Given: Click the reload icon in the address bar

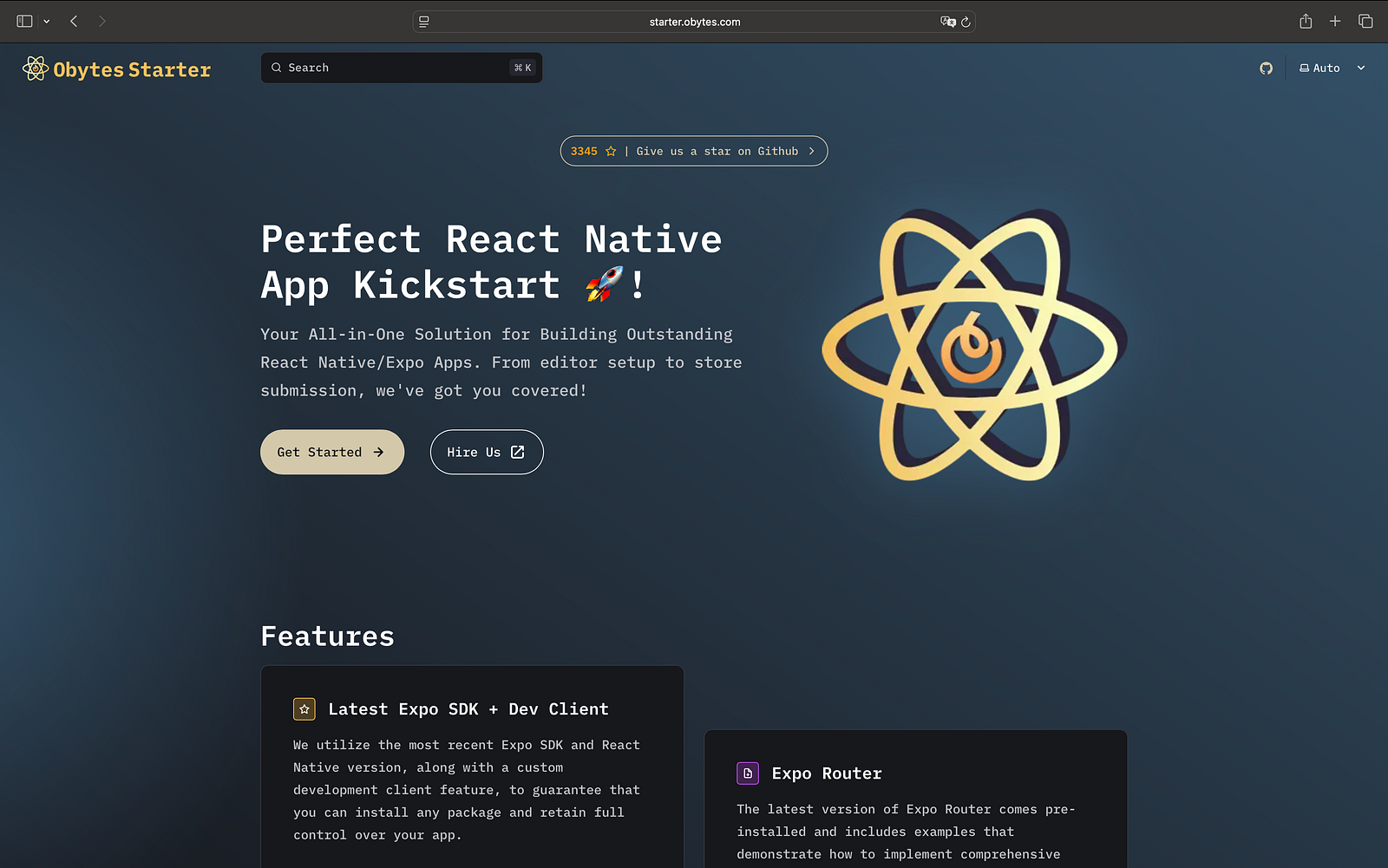Looking at the screenshot, I should pyautogui.click(x=965, y=22).
